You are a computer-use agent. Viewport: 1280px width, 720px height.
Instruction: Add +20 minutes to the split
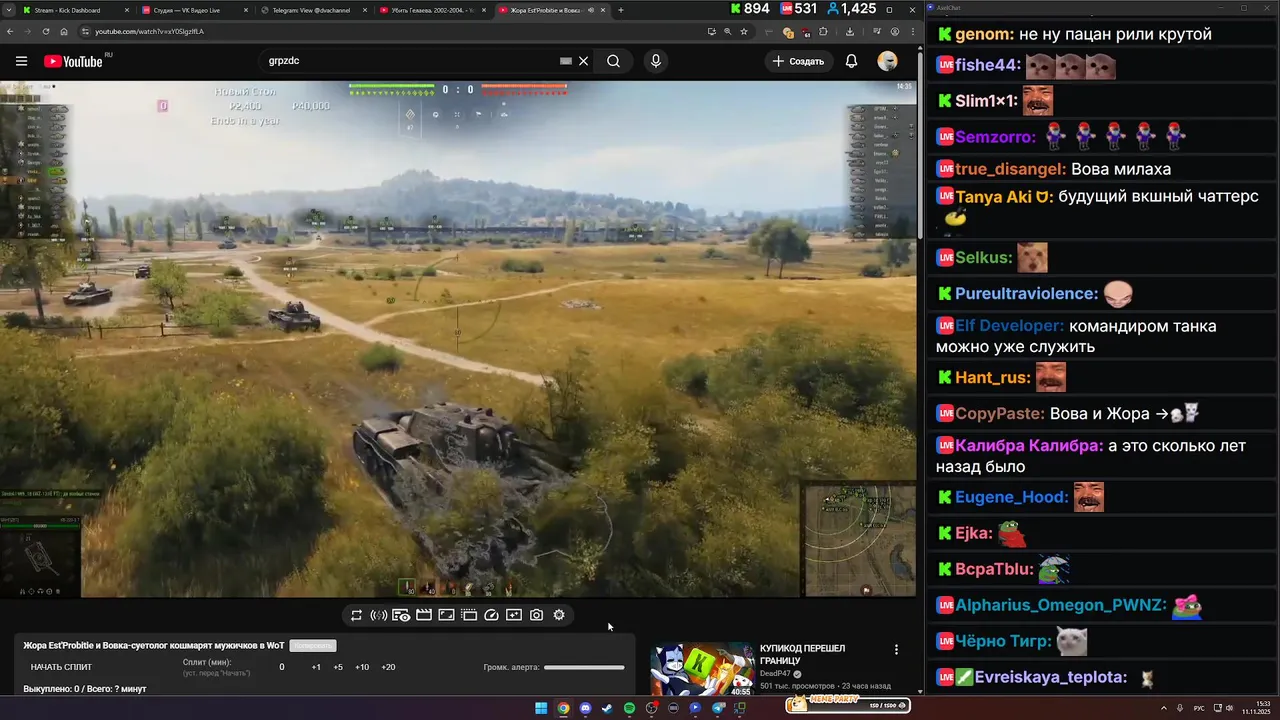tap(388, 667)
